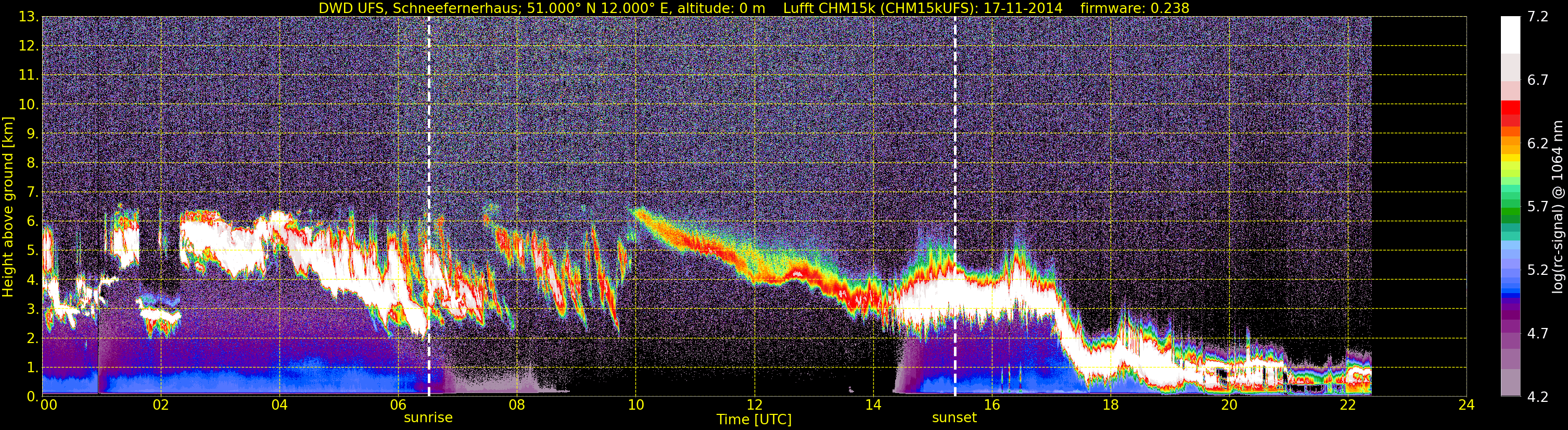Click time axis tick '24'
1568x430 pixels.
[1467, 406]
